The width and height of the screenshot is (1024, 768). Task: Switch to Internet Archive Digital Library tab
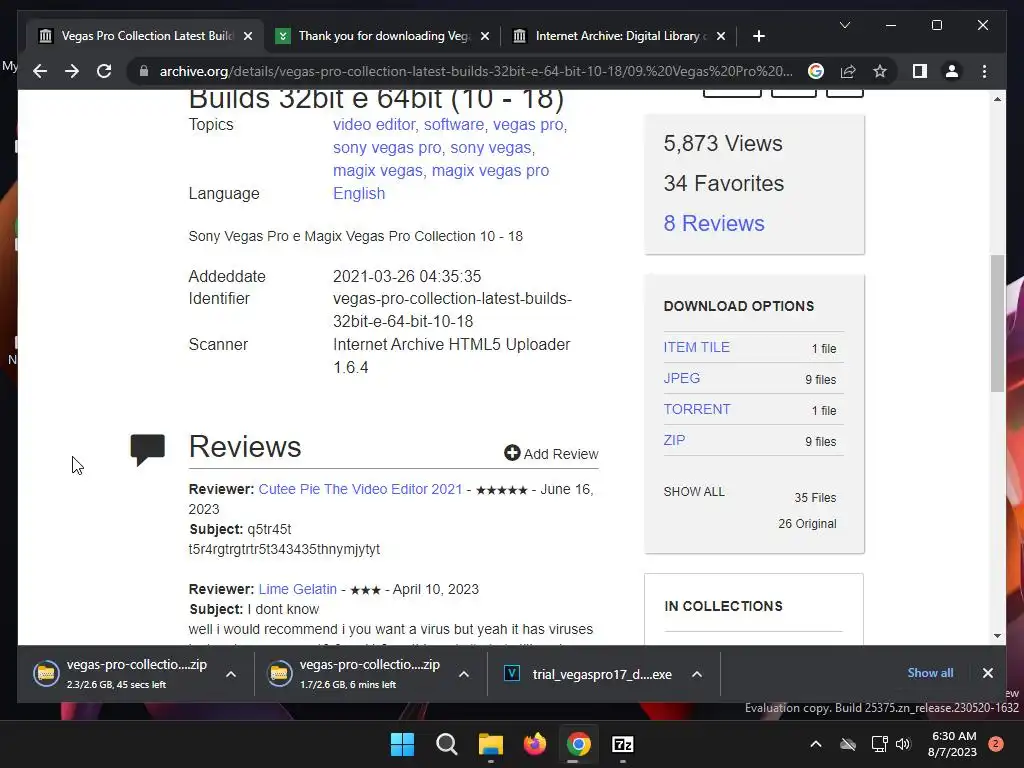[620, 36]
